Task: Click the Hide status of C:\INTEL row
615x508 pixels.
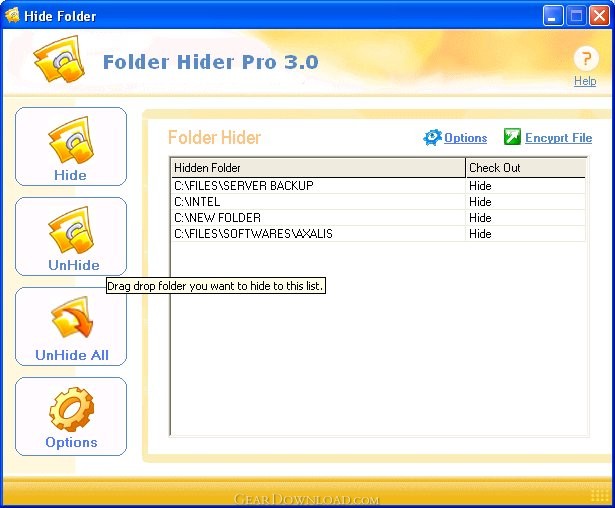Action: 480,202
